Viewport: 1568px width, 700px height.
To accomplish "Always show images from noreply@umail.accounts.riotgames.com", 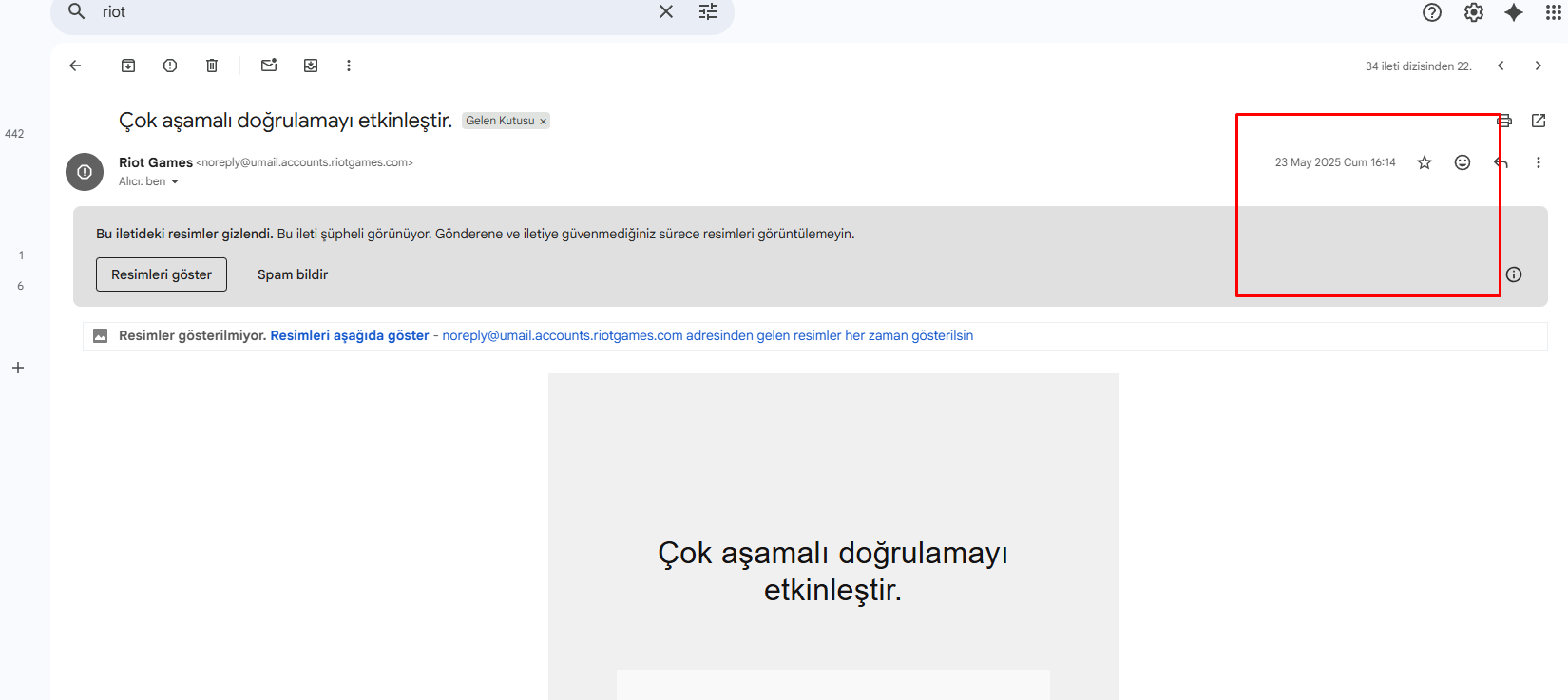I will point(708,335).
